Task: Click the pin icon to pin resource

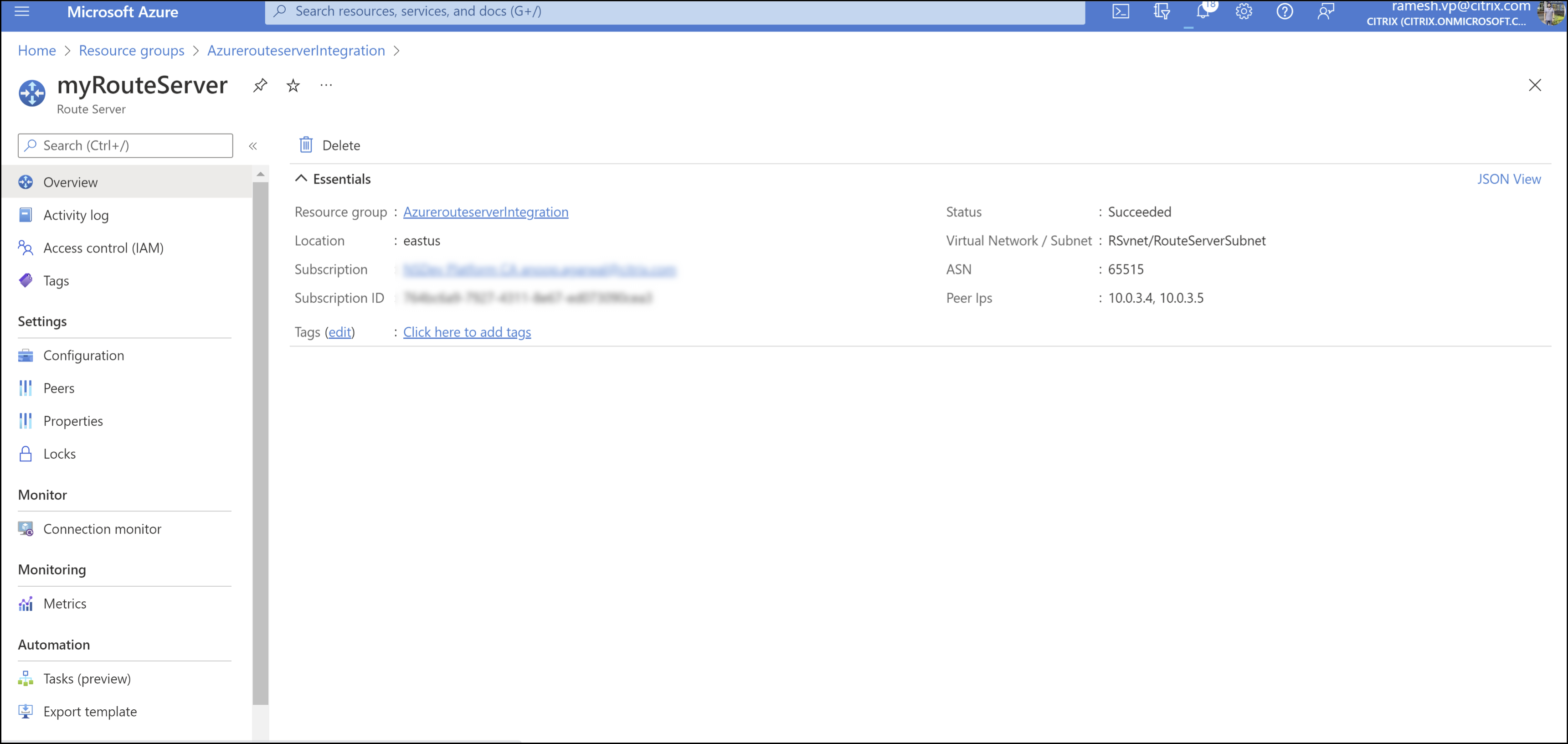Action: pos(260,85)
